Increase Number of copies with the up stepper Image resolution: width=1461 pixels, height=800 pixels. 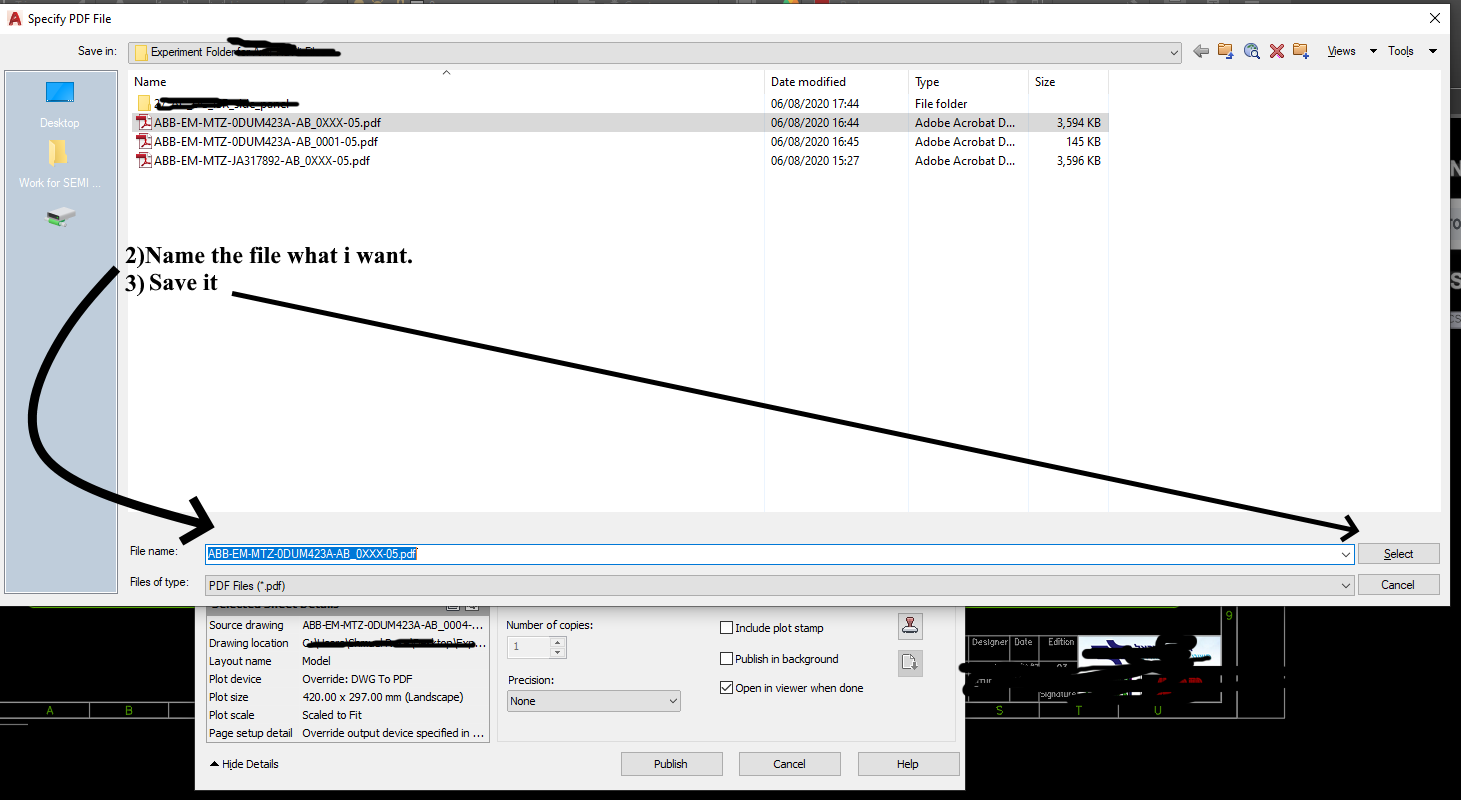pos(557,642)
